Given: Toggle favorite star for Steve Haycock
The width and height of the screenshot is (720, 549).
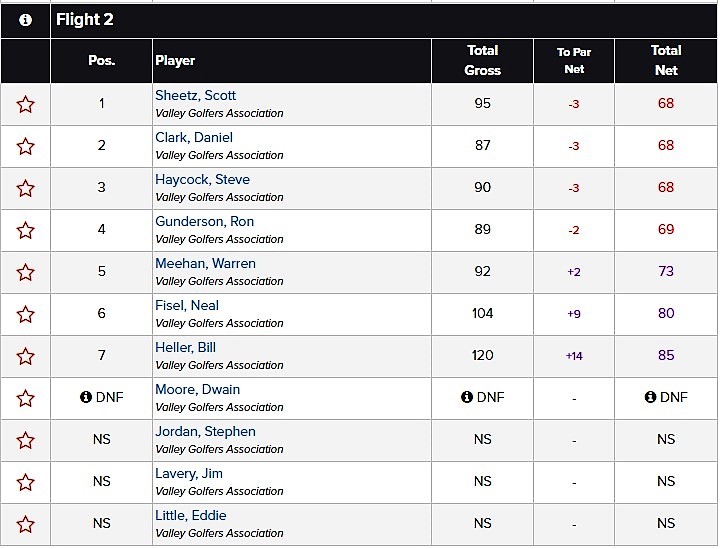Looking at the screenshot, I should click(25, 188).
